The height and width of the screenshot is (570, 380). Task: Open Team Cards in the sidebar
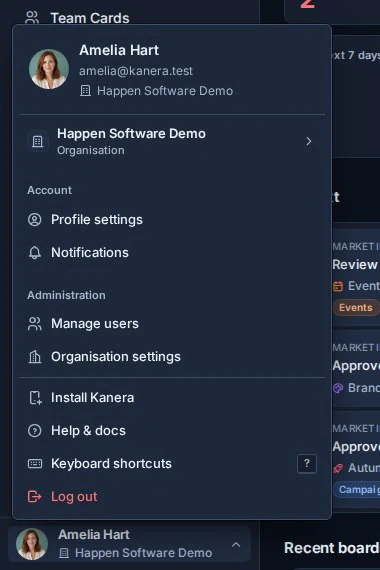[x=89, y=18]
